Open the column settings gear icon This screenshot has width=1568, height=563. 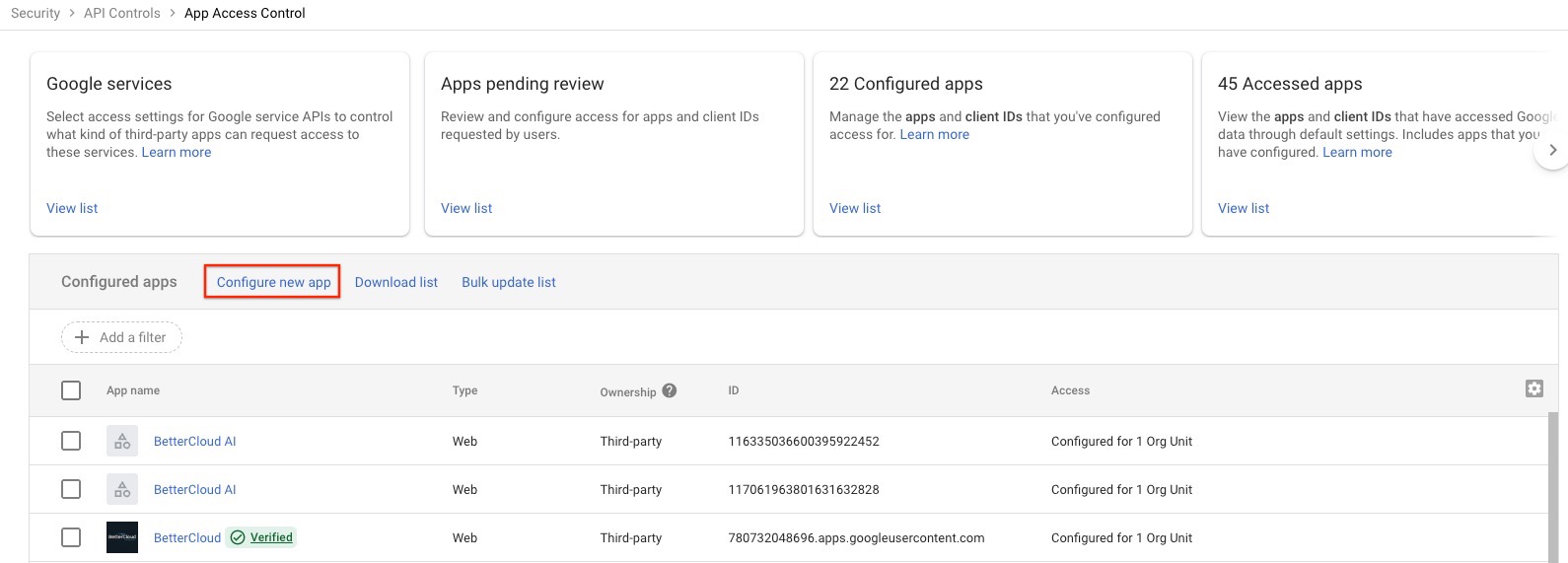click(1533, 388)
